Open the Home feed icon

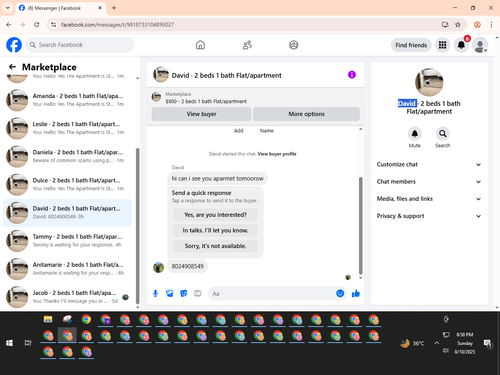[200, 45]
